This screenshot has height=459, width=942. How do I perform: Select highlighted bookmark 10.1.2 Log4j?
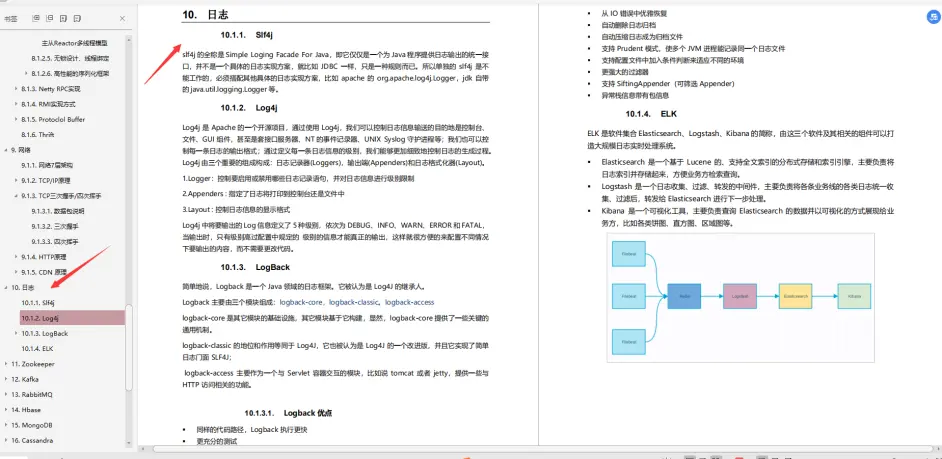tap(72, 318)
